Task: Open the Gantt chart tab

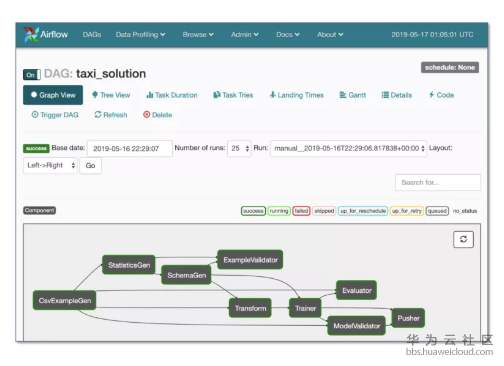Action: (x=352, y=95)
